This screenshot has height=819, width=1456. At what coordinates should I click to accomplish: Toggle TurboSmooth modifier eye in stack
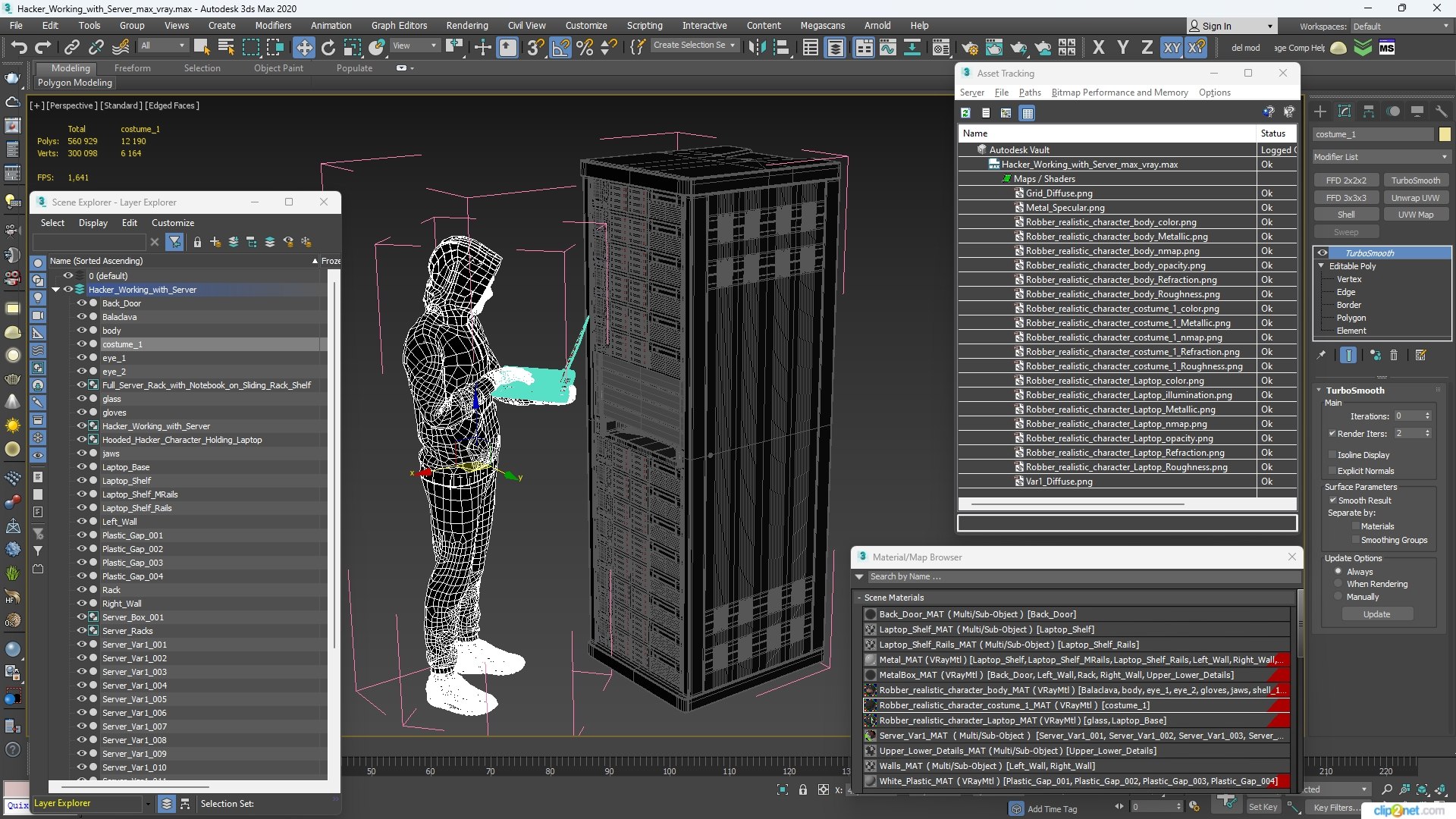pos(1323,253)
